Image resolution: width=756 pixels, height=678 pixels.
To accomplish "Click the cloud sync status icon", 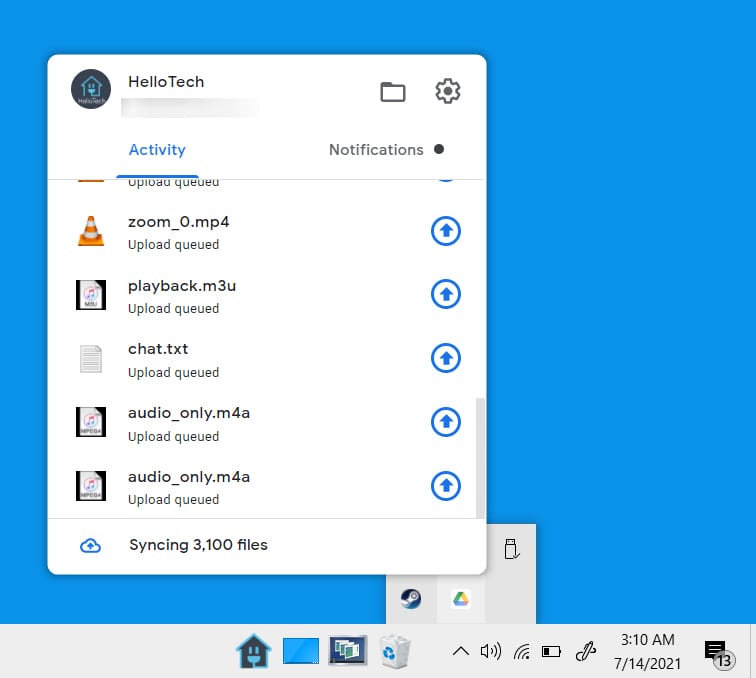I will tap(90, 546).
